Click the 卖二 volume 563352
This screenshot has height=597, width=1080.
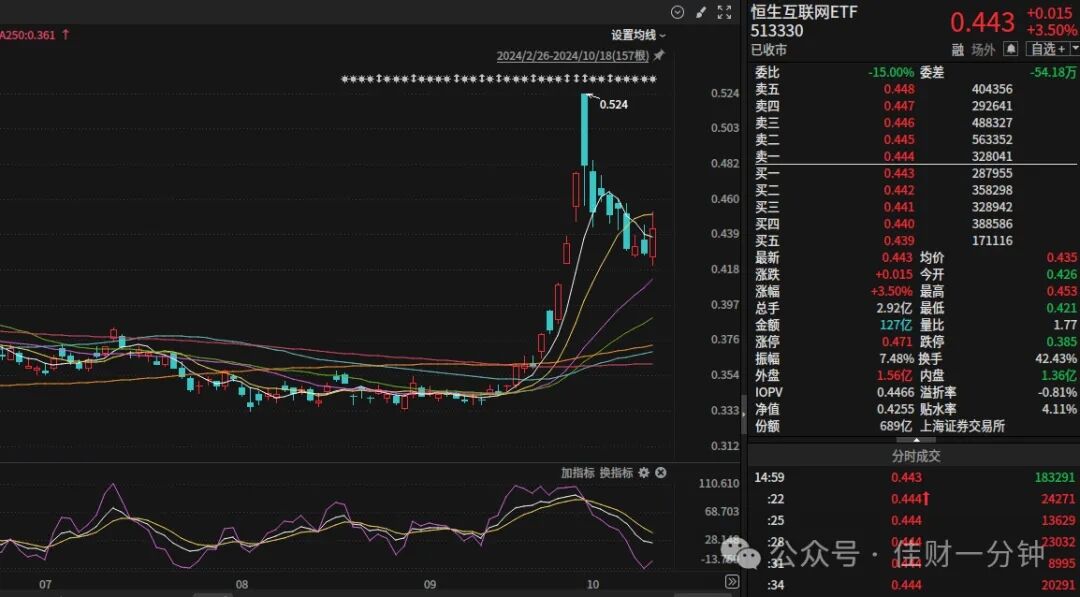coord(992,140)
